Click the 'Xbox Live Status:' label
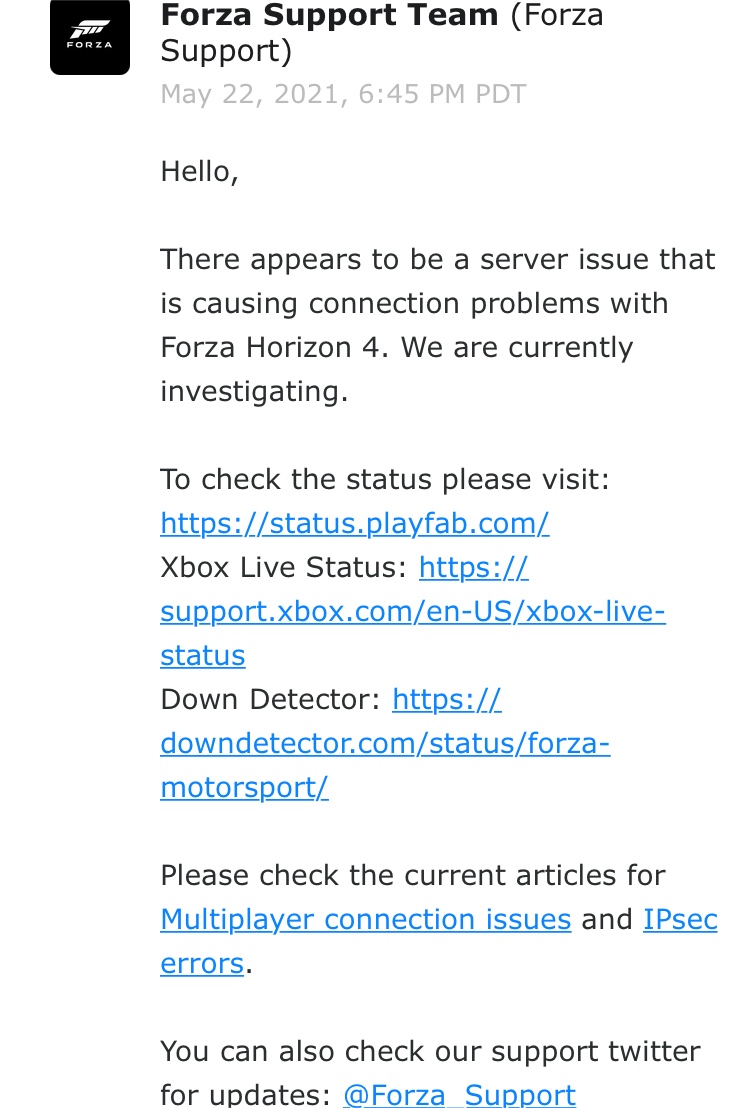The image size is (750, 1108). click(283, 567)
